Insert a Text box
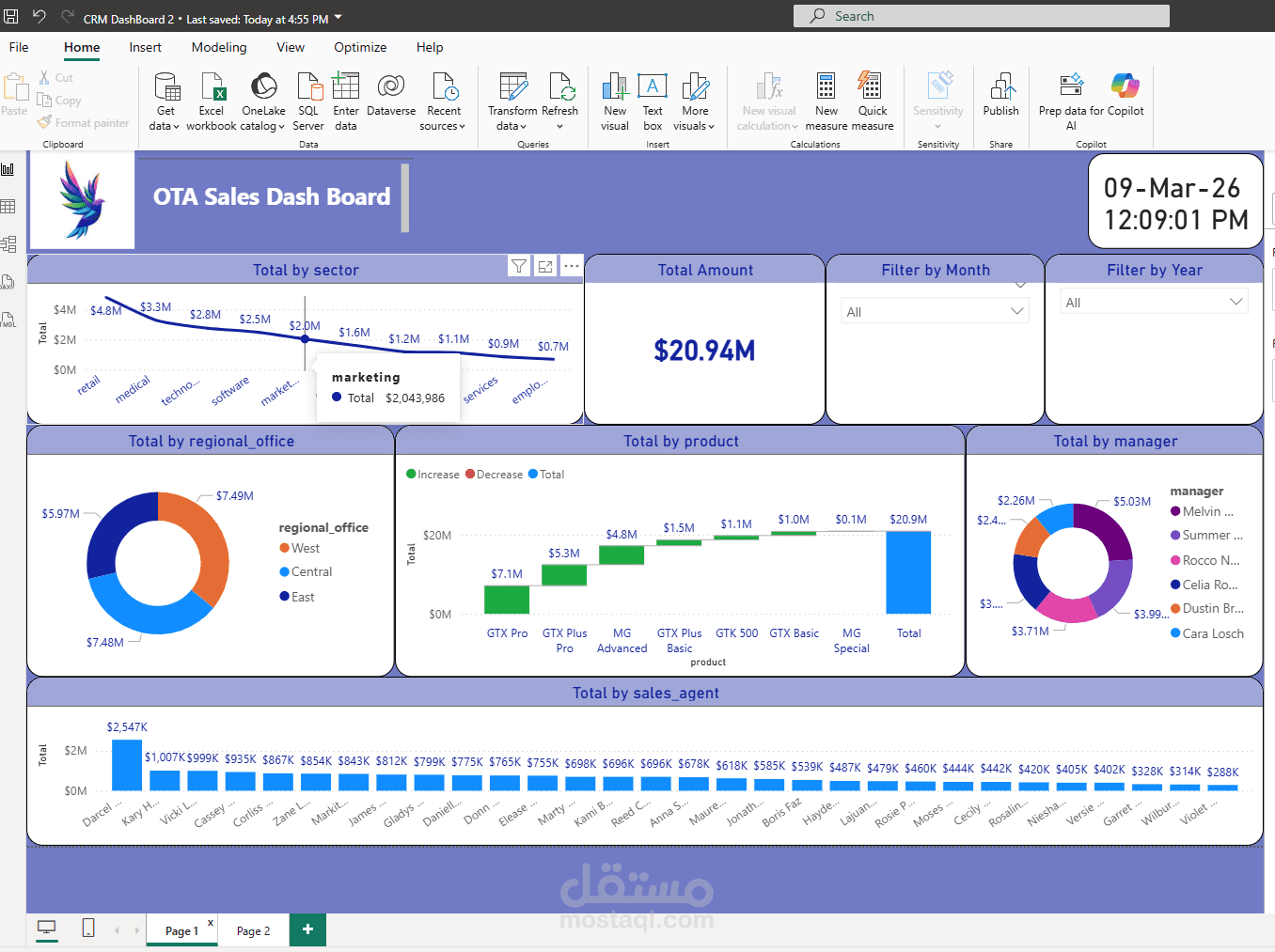Screen dimensions: 1275x952 click(x=653, y=101)
